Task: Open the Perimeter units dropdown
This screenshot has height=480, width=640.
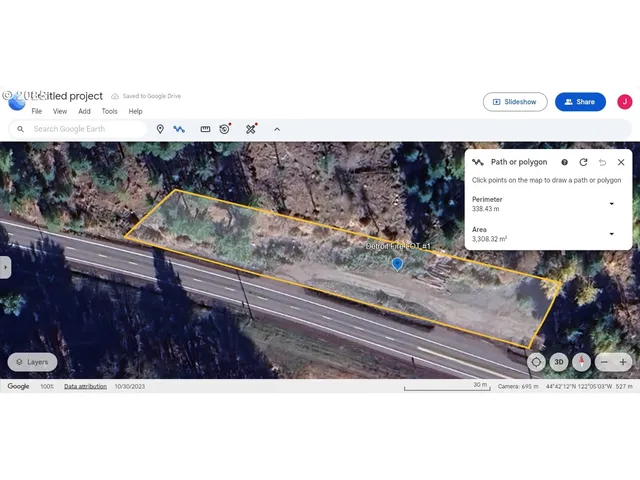Action: tap(611, 204)
